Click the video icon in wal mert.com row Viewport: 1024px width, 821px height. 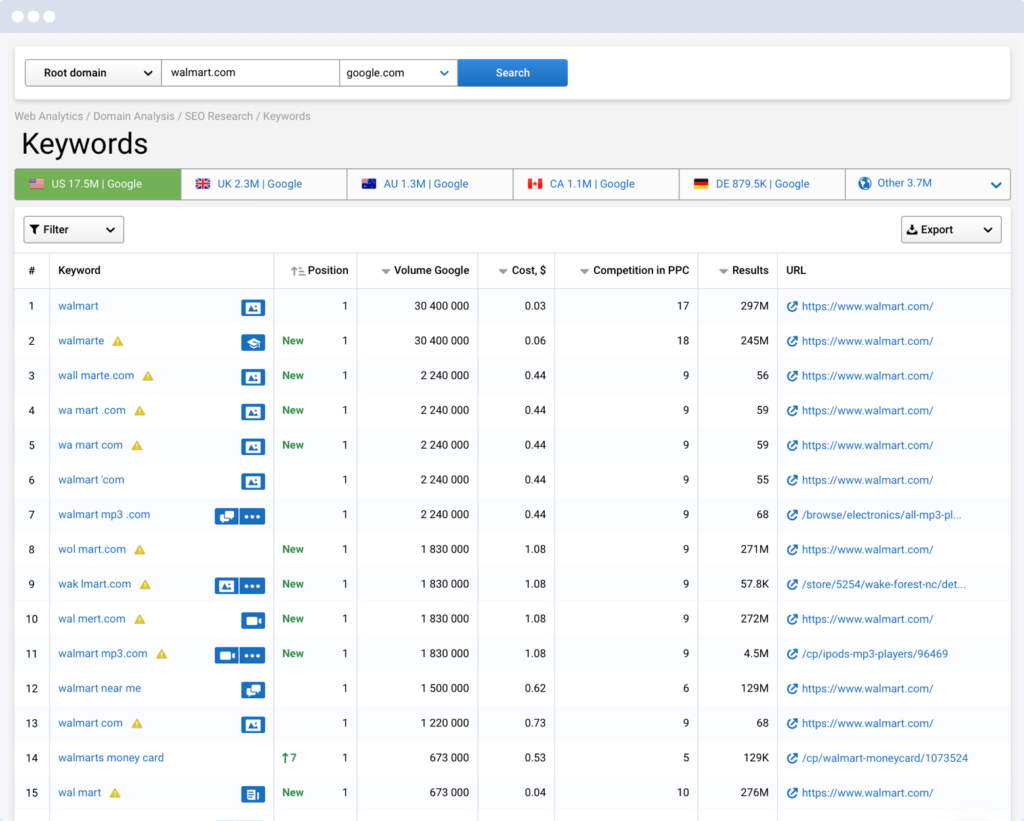pos(253,620)
